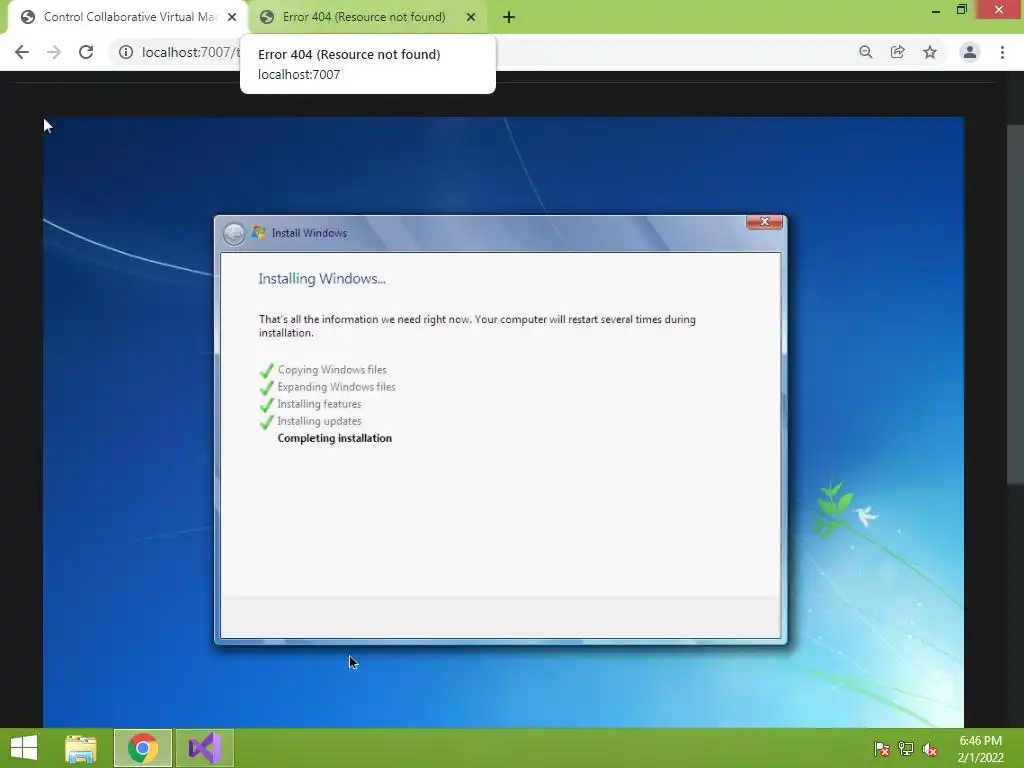Click the Windows logo in installer title

pos(259,232)
